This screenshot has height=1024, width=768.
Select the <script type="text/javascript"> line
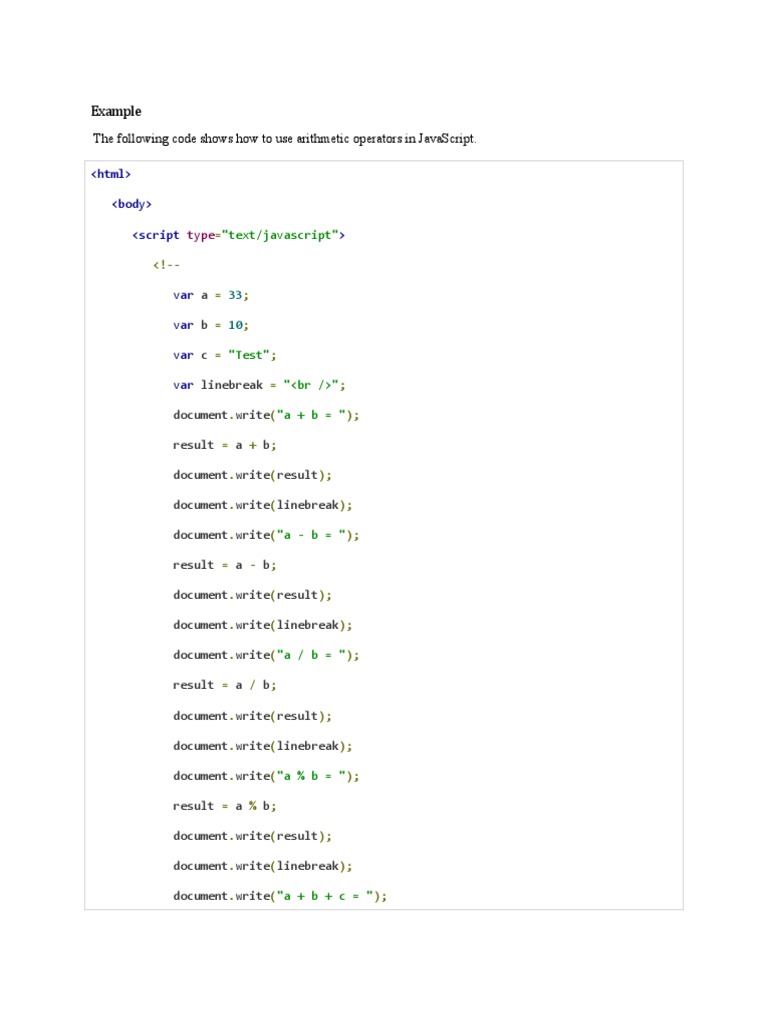(x=238, y=235)
